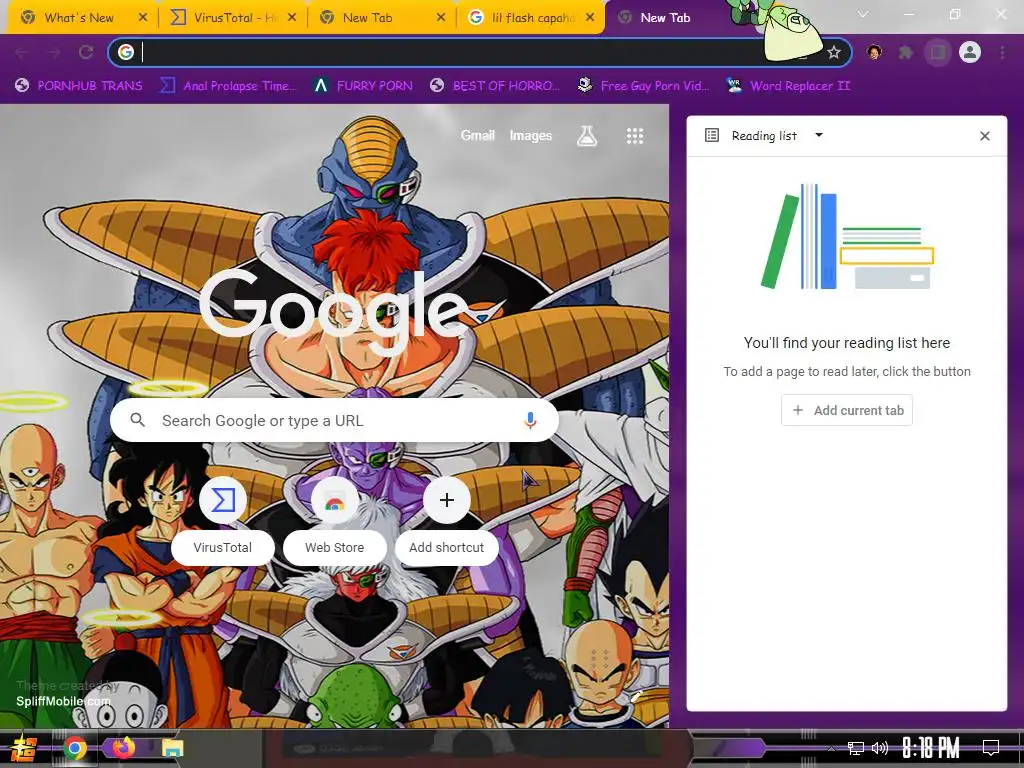Open the Chrome three-dot menu
The image size is (1024, 768).
tap(1002, 52)
